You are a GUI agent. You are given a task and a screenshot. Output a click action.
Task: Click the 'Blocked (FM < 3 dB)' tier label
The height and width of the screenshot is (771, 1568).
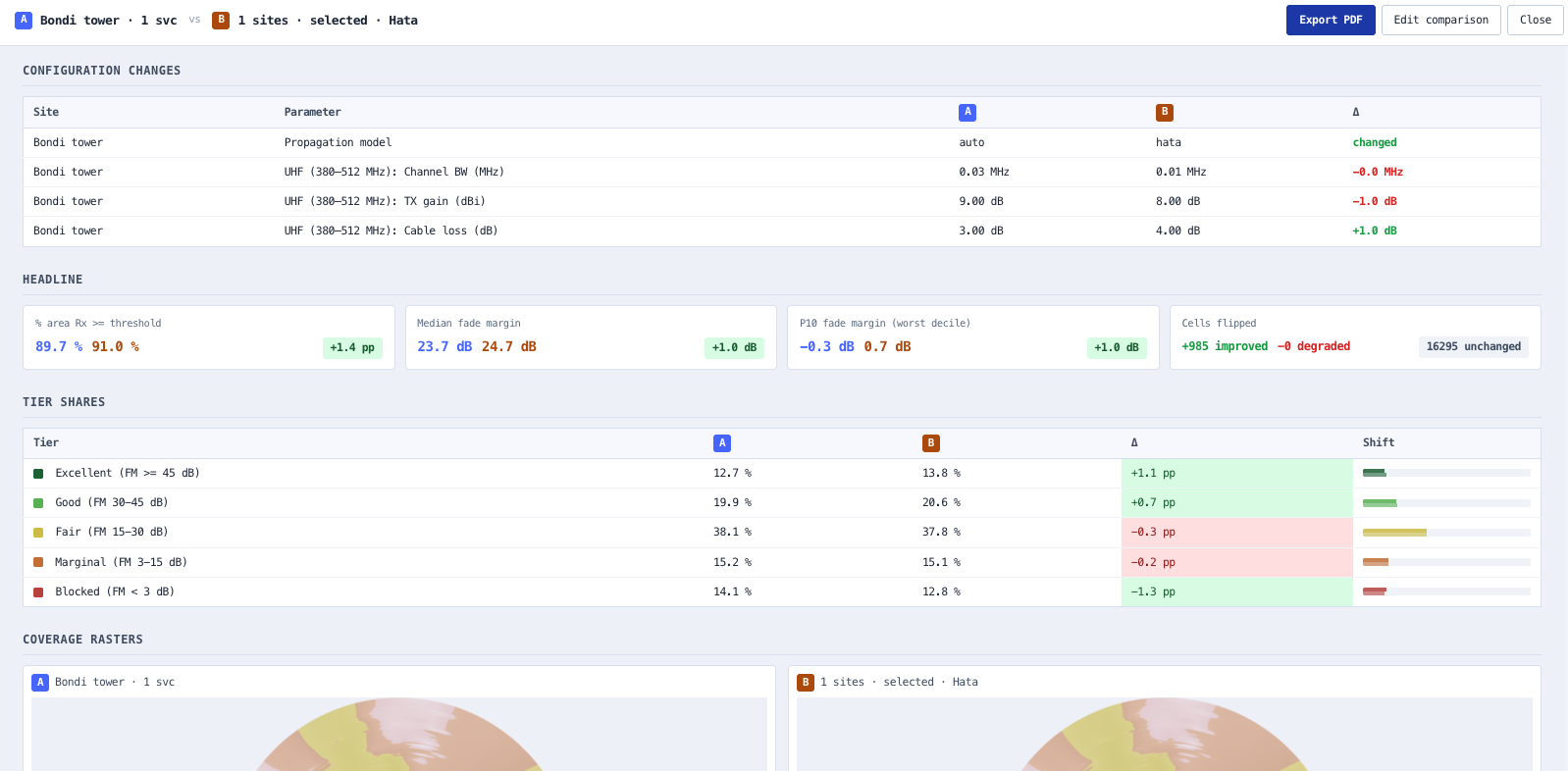[x=115, y=591]
